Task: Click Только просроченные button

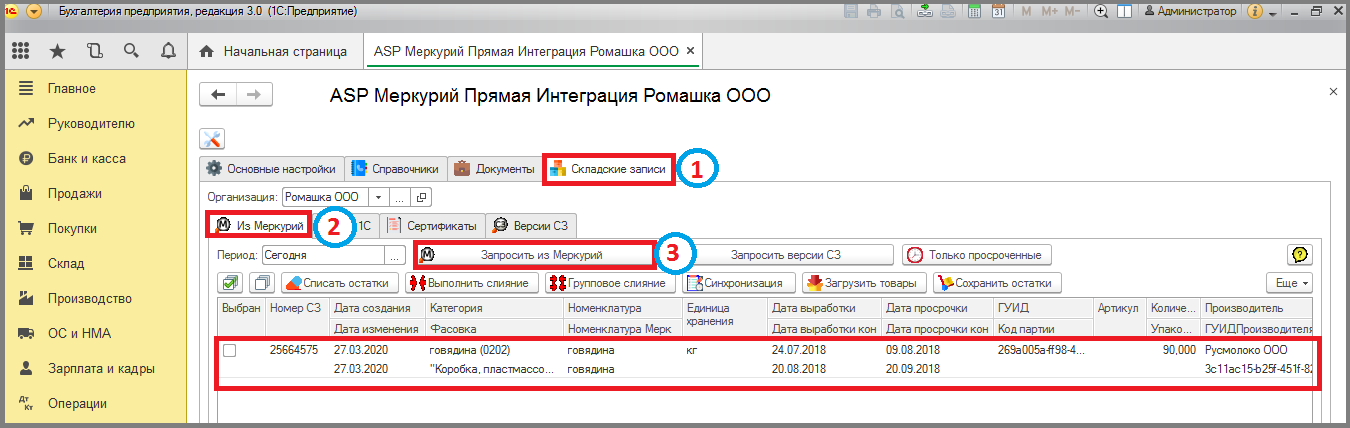Action: point(978,255)
